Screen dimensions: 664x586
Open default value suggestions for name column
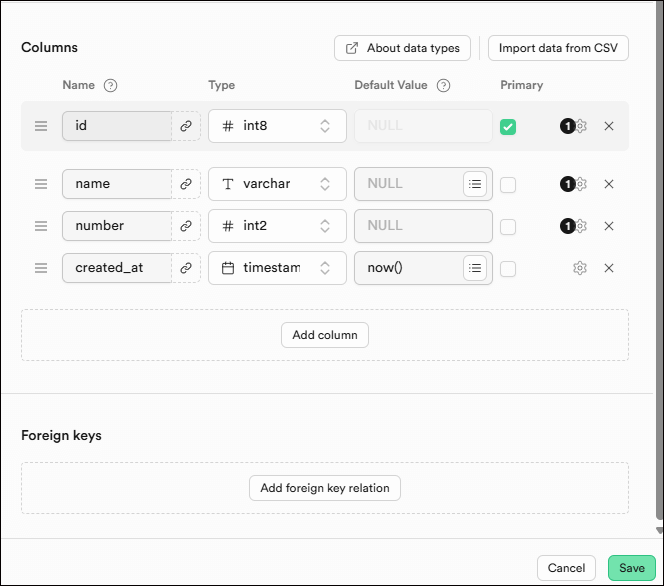(x=475, y=184)
